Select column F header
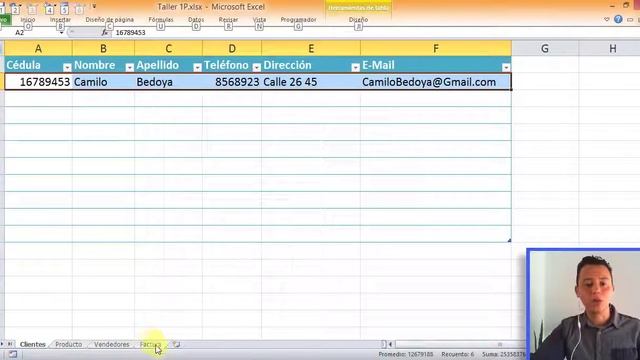Image resolution: width=640 pixels, height=360 pixels. [436, 49]
